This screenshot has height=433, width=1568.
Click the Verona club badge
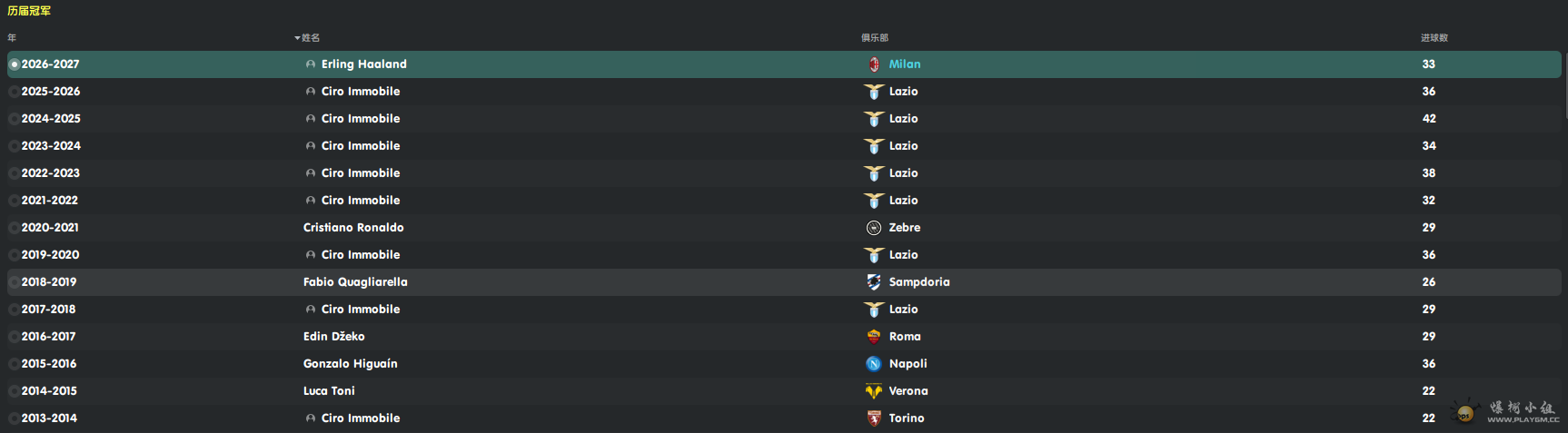(874, 391)
